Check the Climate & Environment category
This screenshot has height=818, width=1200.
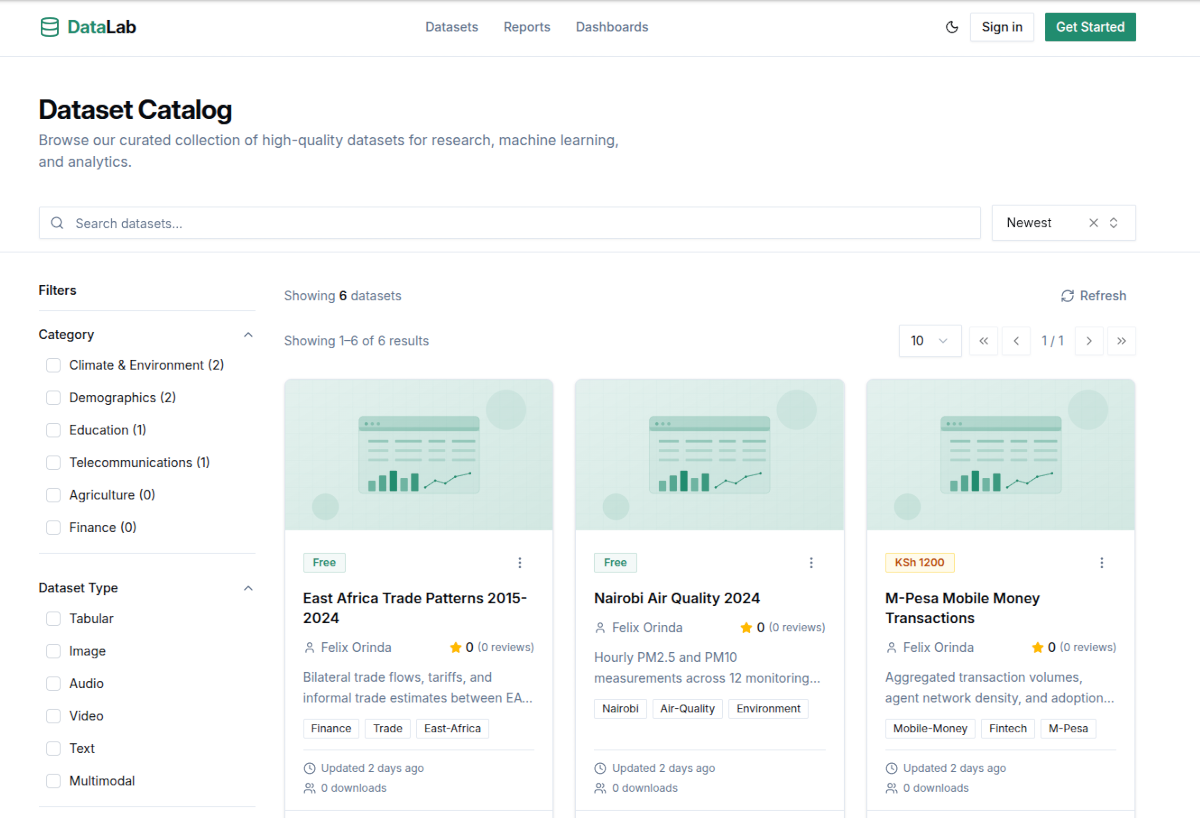54,366
